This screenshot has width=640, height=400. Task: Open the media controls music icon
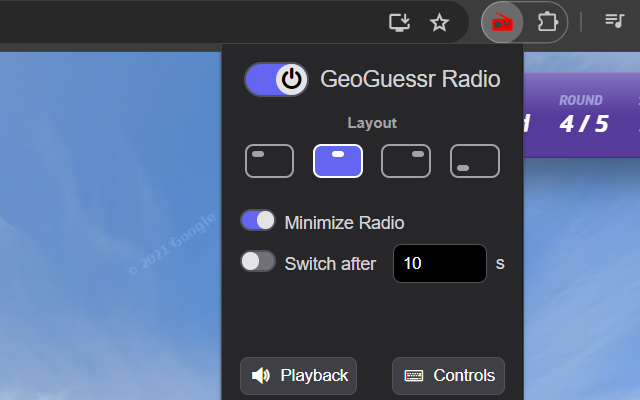pyautogui.click(x=615, y=20)
